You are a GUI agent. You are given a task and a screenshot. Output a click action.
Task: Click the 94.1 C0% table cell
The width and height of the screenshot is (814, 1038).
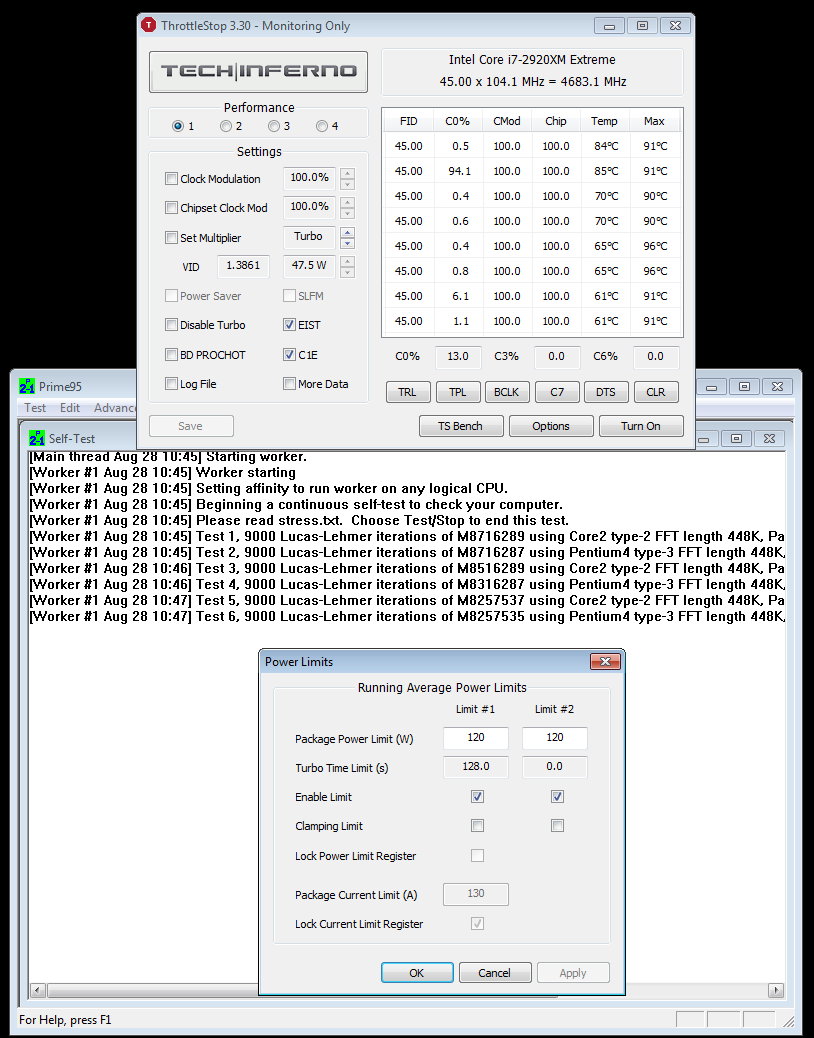point(459,171)
